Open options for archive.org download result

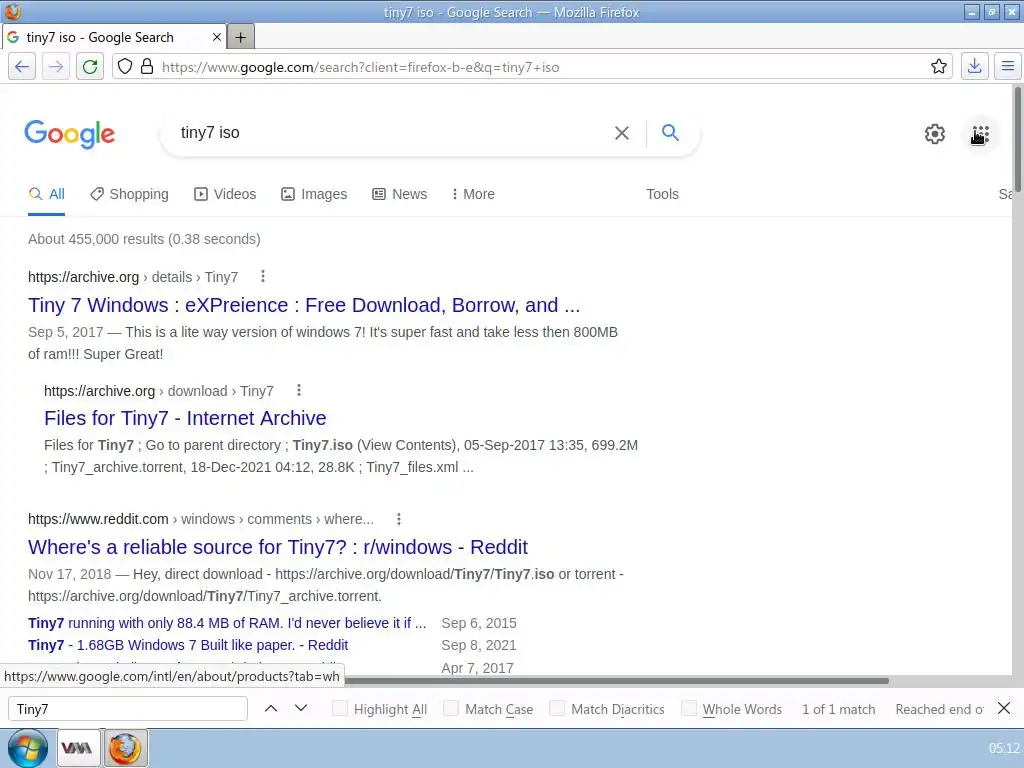tap(298, 391)
